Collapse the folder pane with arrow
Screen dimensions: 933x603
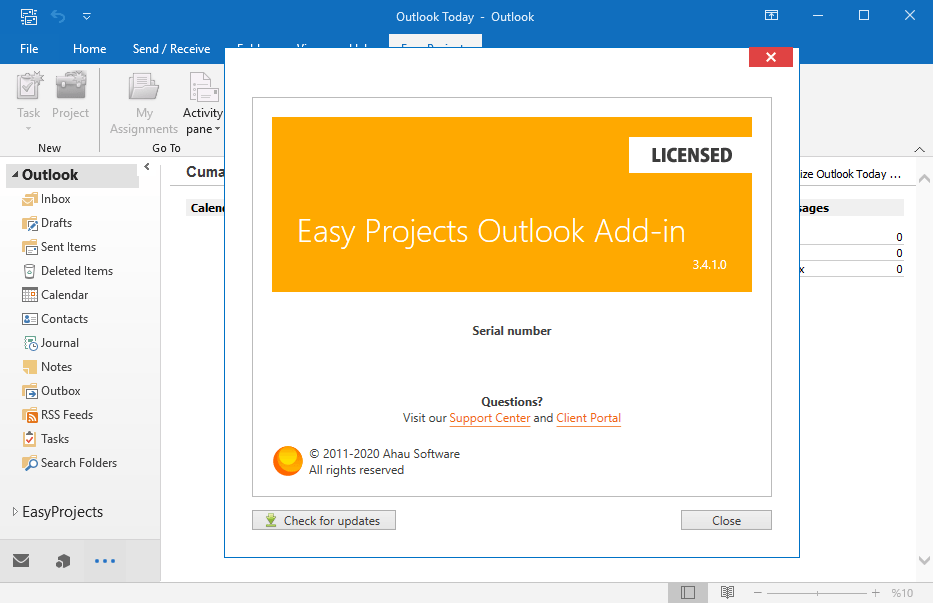pyautogui.click(x=147, y=167)
